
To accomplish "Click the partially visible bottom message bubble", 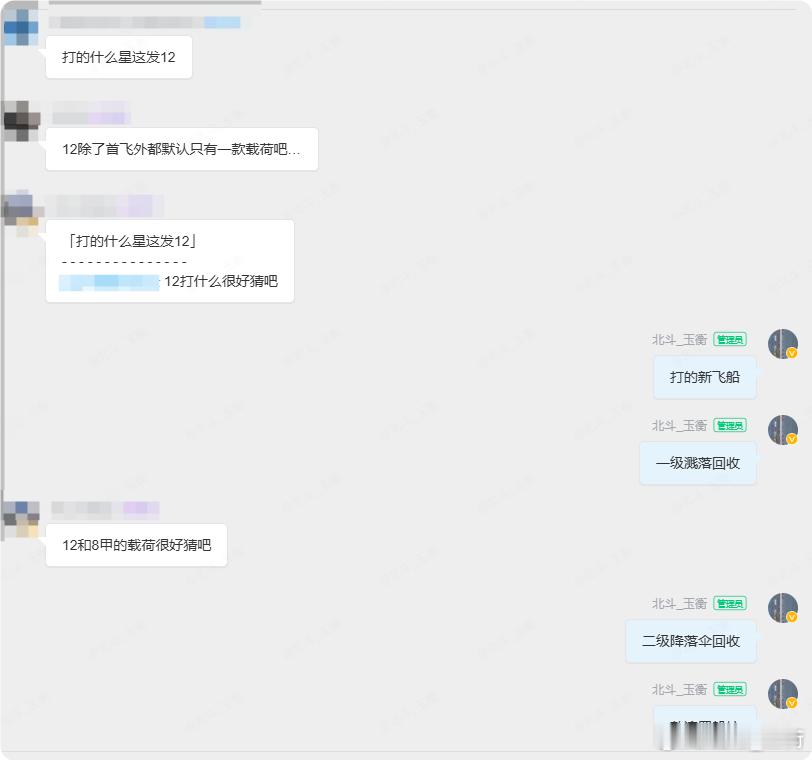I will tap(704, 723).
